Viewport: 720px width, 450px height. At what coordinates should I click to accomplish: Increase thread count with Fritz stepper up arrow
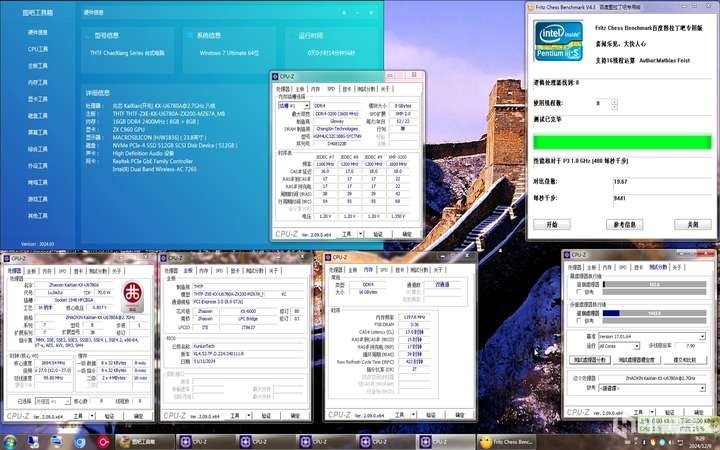(614, 101)
